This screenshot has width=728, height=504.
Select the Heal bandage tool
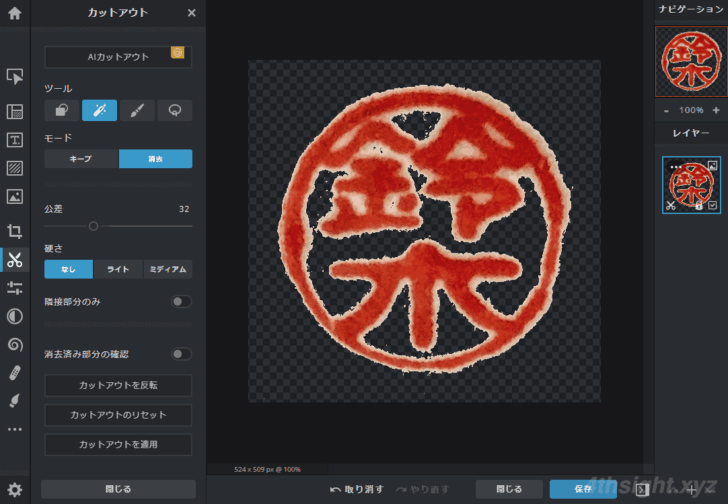tap(15, 373)
